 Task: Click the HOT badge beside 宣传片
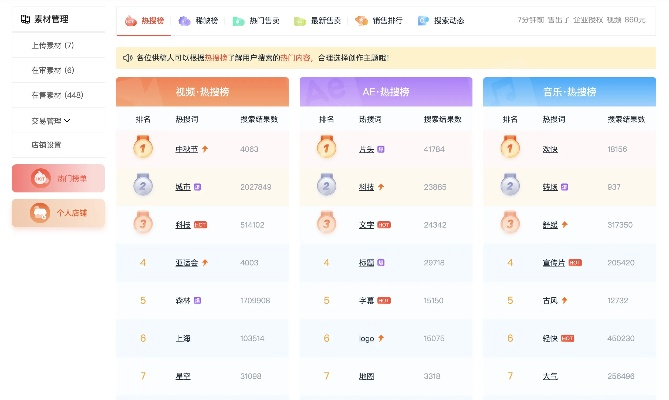click(575, 263)
